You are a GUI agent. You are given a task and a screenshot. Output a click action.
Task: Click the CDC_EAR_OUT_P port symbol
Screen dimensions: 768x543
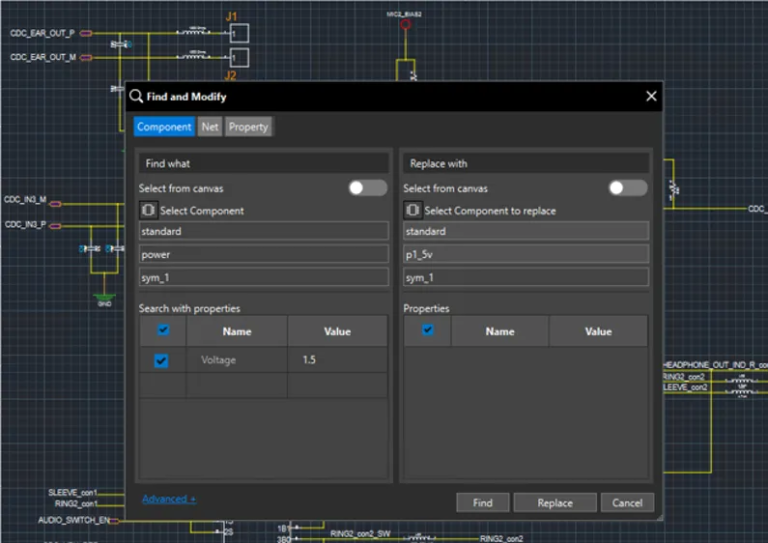click(86, 33)
